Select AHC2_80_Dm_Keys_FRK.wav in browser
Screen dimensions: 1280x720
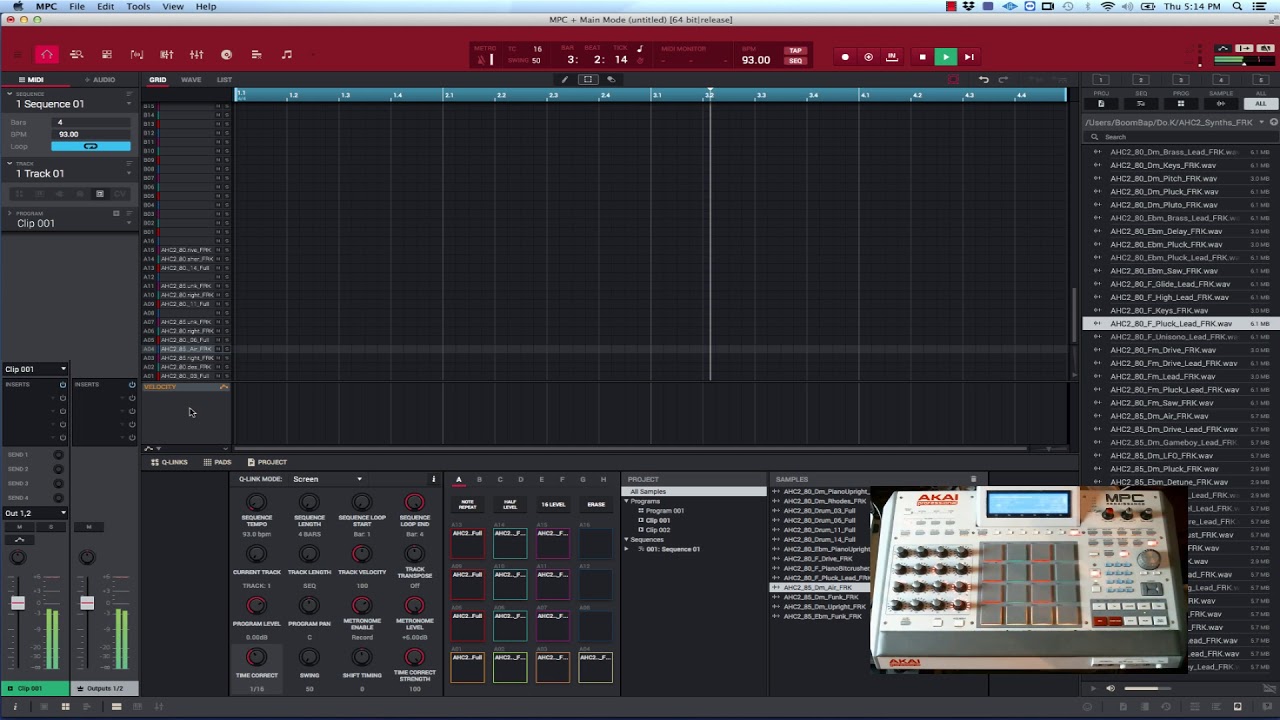tap(1163, 165)
